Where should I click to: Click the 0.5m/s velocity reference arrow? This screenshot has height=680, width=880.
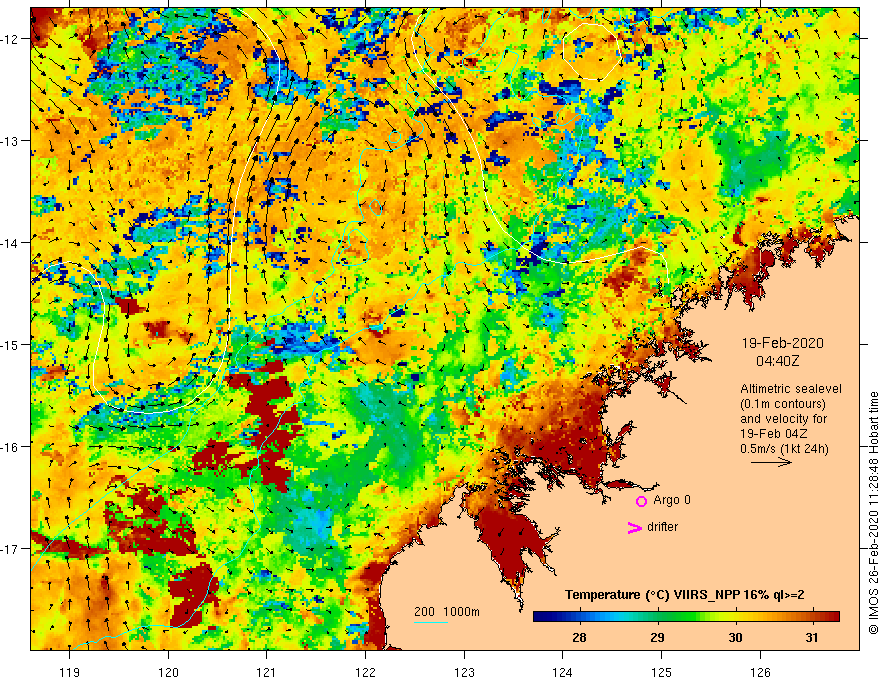click(771, 462)
